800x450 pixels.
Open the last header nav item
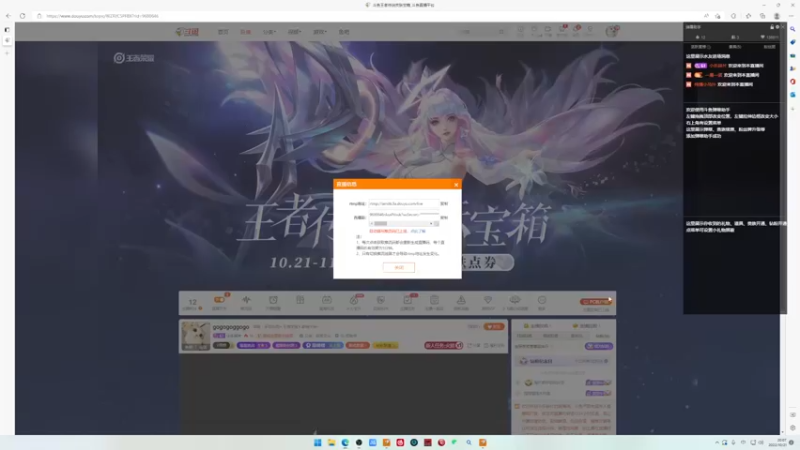[x=344, y=32]
